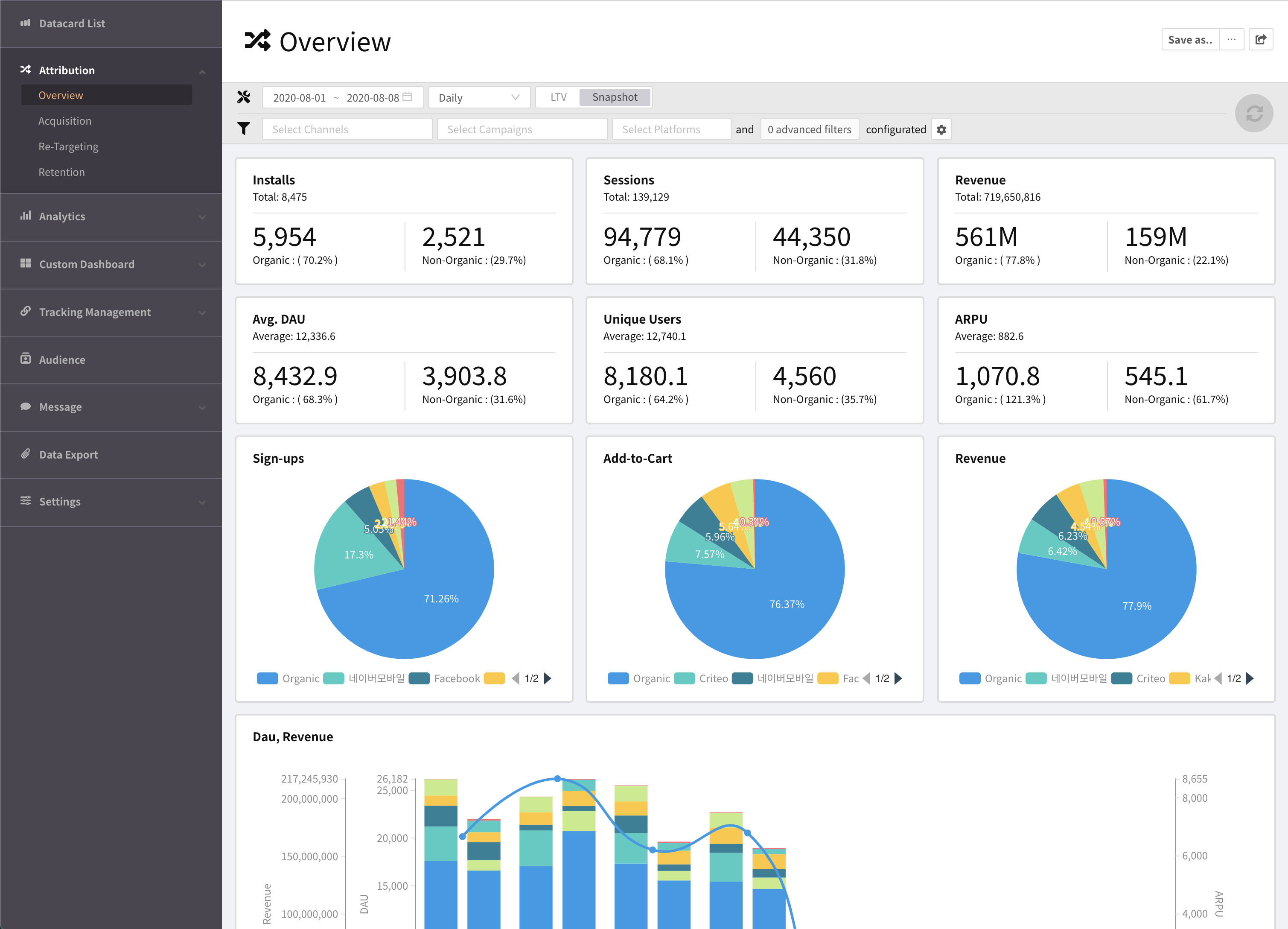Open calendar in date range field

[x=407, y=97]
